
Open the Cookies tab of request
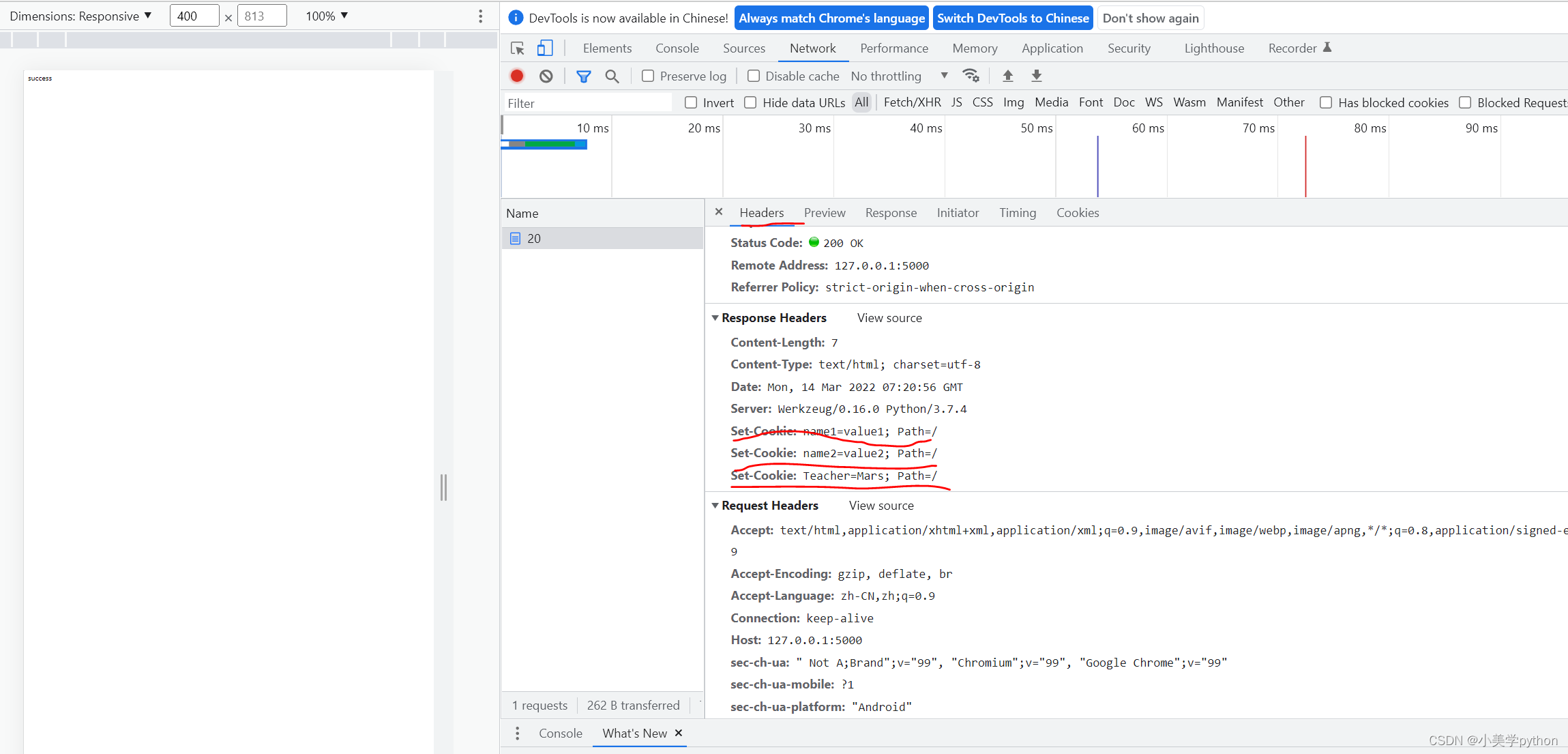click(x=1077, y=213)
